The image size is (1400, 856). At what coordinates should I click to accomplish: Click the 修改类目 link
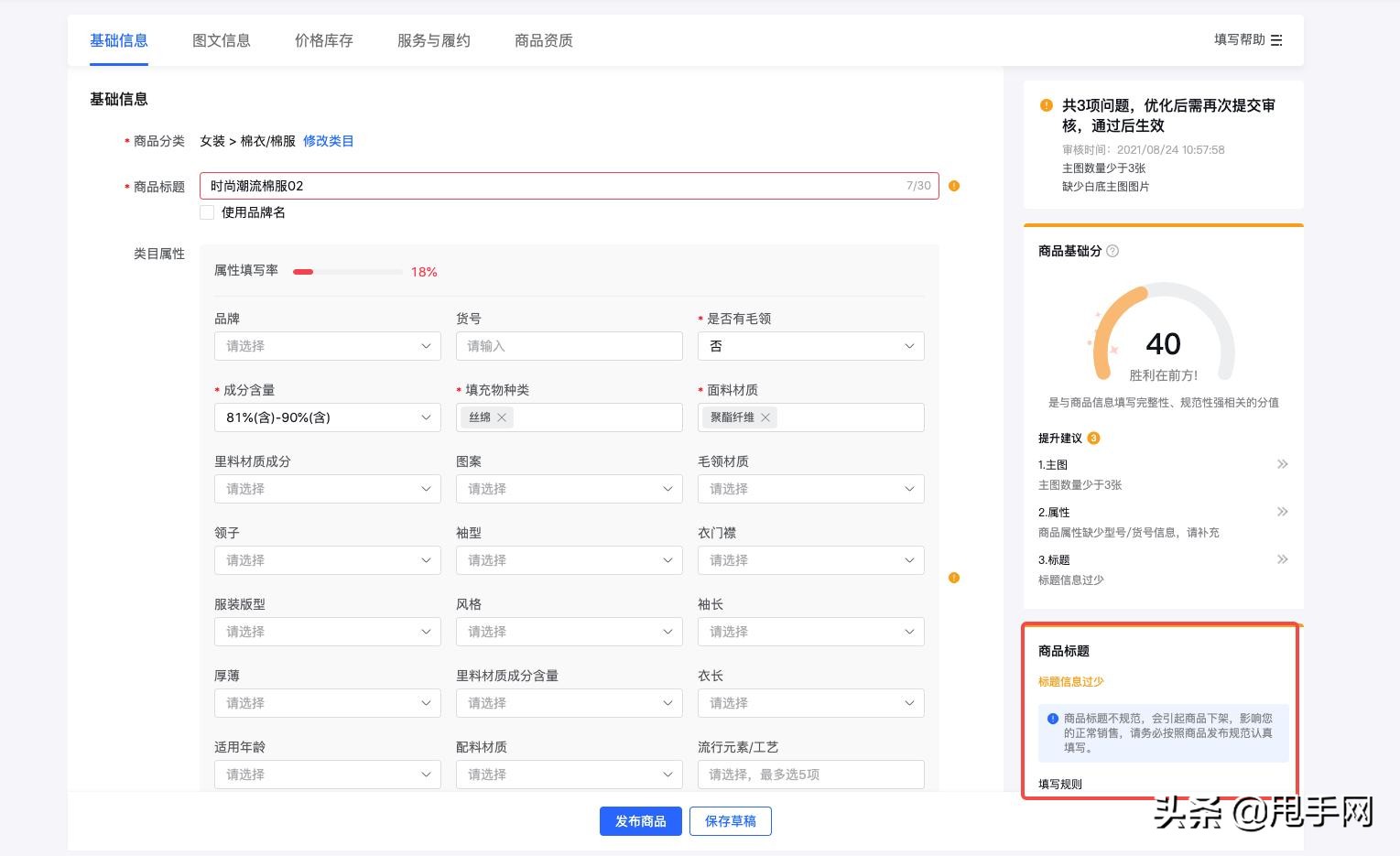[328, 141]
